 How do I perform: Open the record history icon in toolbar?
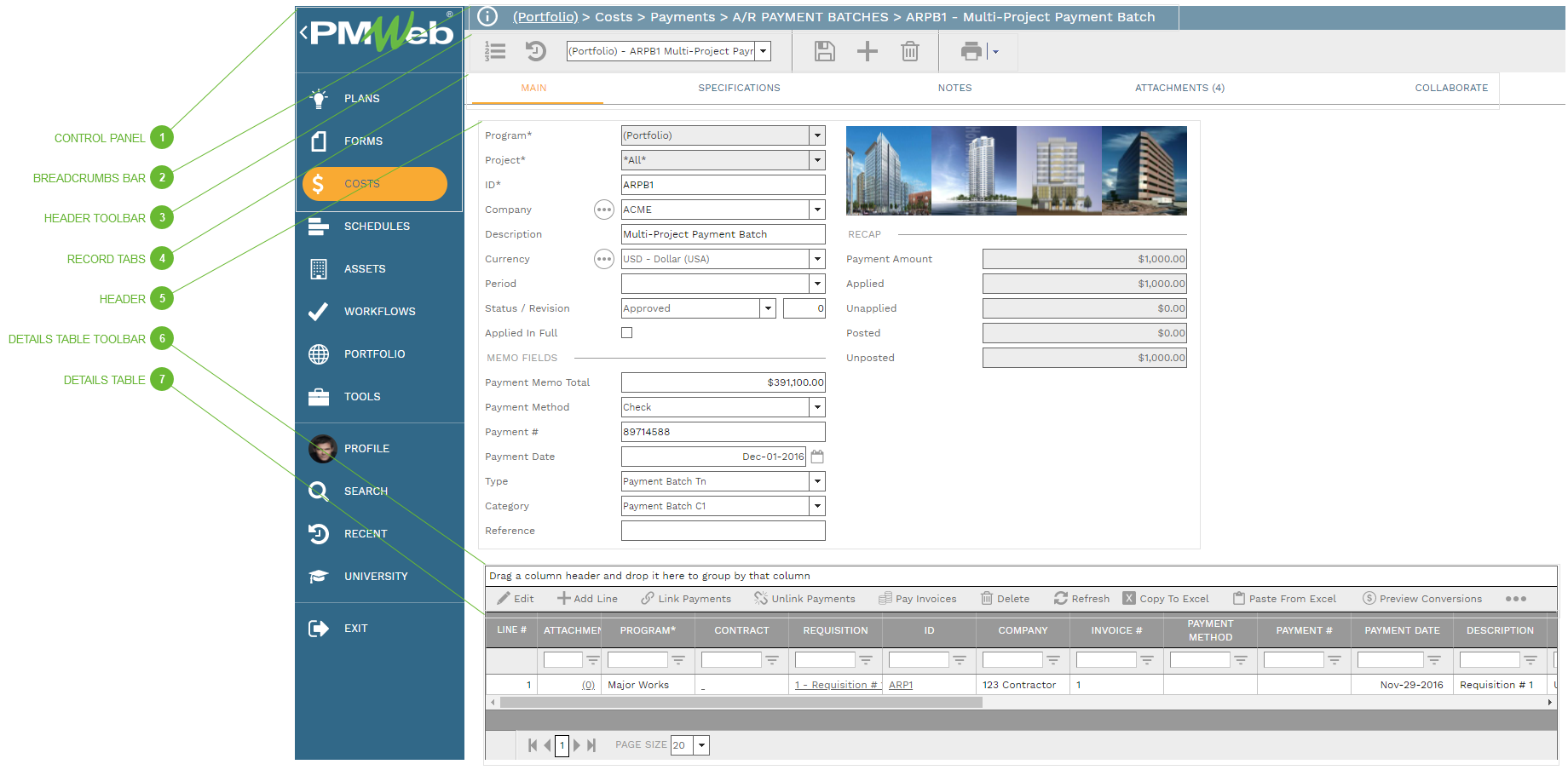(535, 51)
